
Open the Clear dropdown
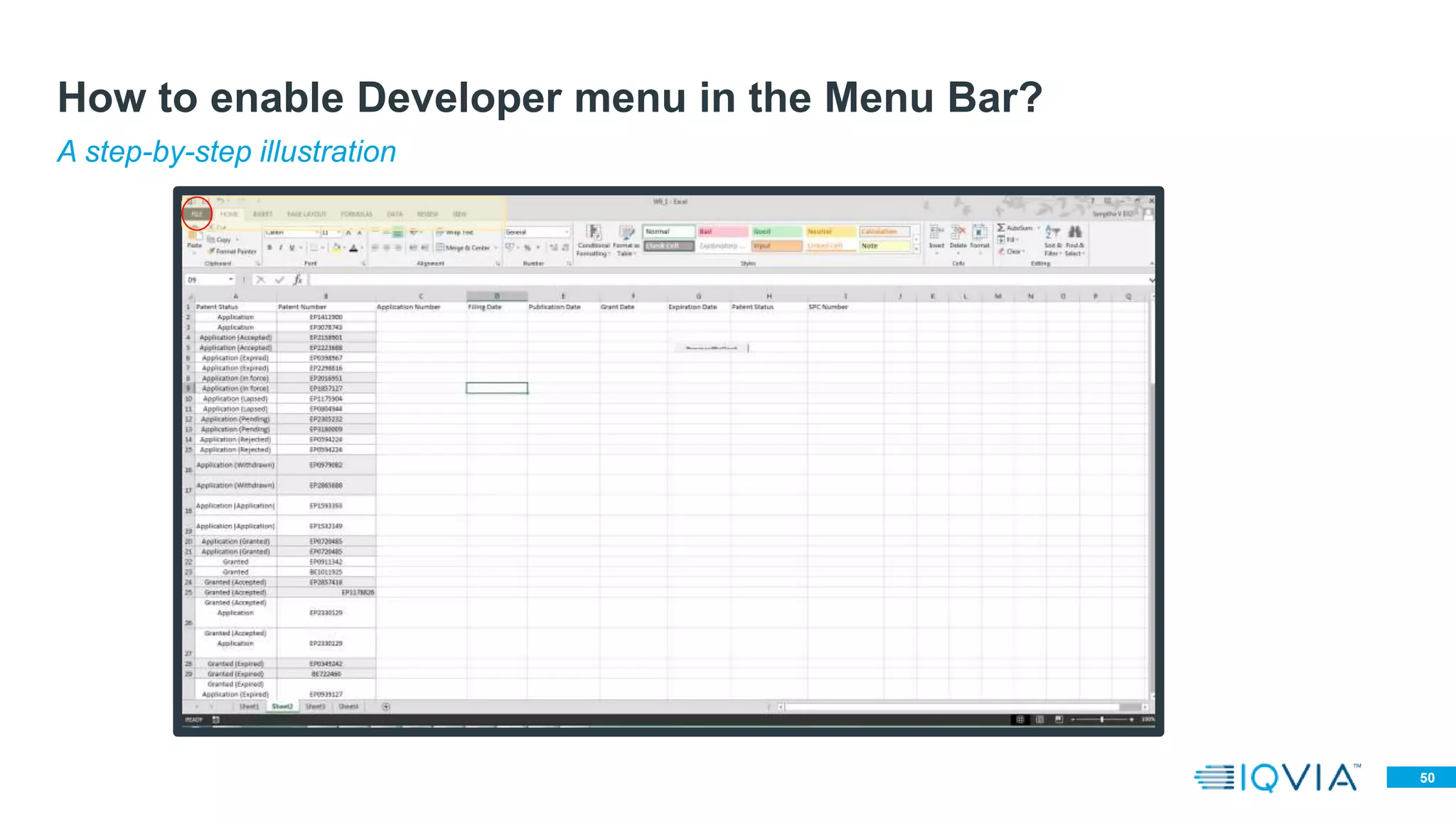1010,252
